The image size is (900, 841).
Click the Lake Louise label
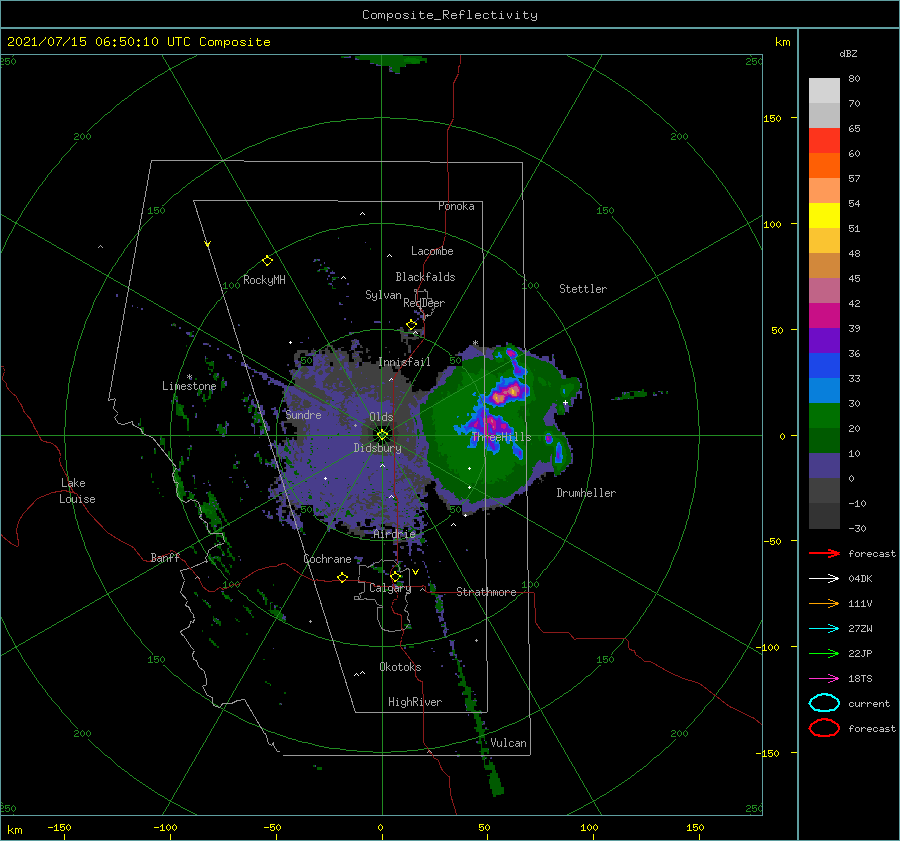pos(77,491)
